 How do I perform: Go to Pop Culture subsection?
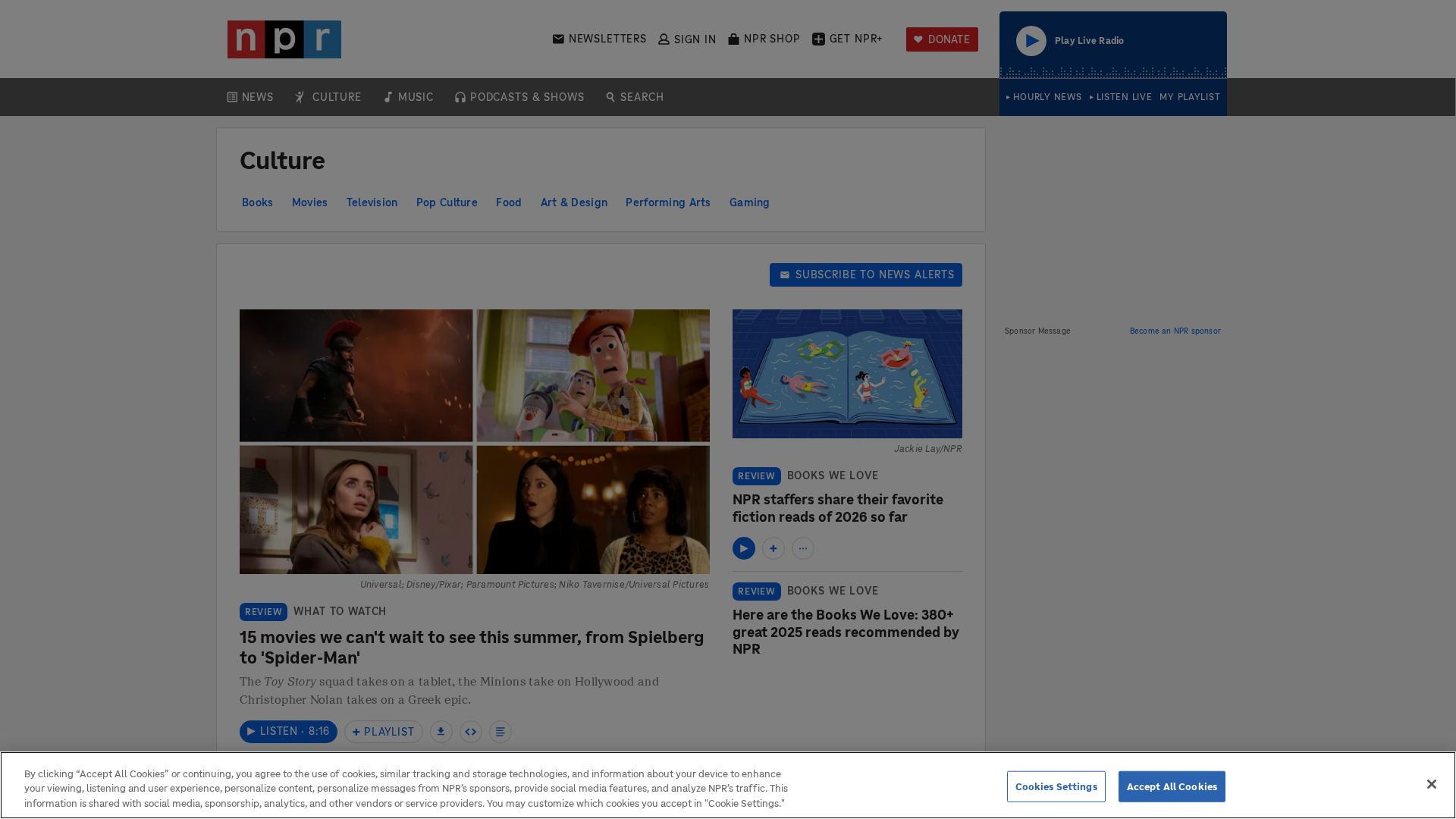coord(447,202)
